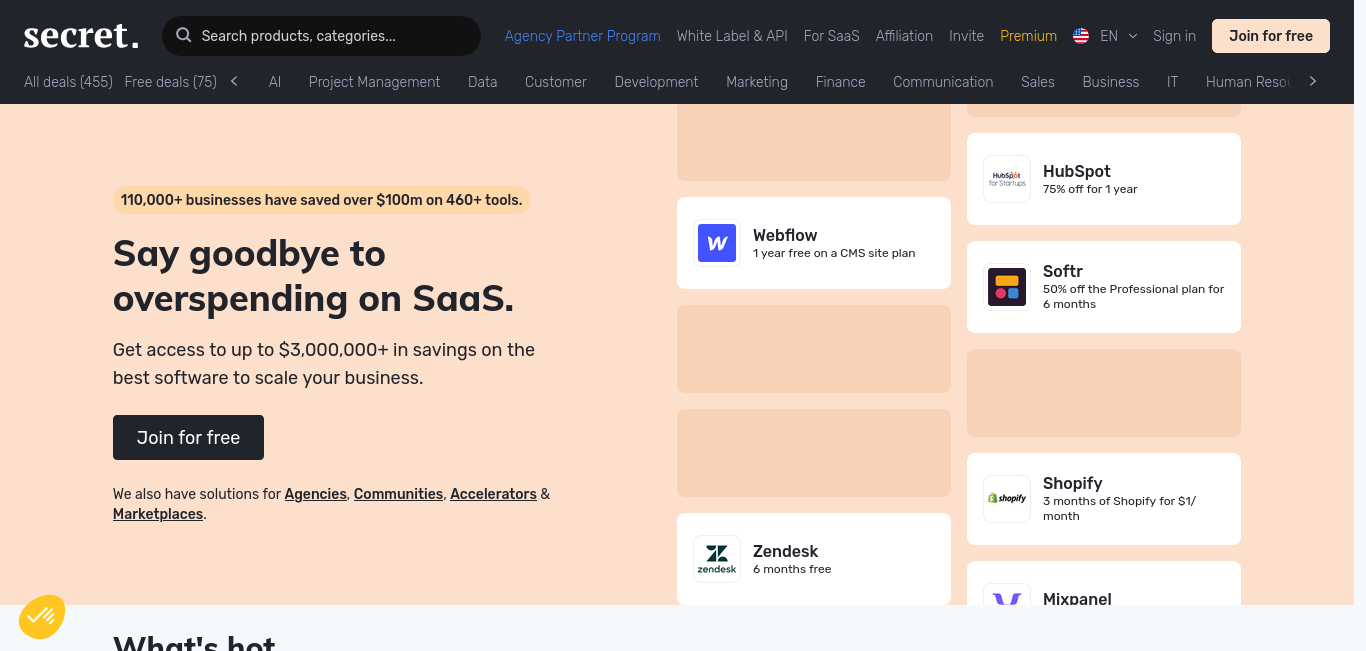
Task: Open the Agencies solutions link
Action: 316,494
